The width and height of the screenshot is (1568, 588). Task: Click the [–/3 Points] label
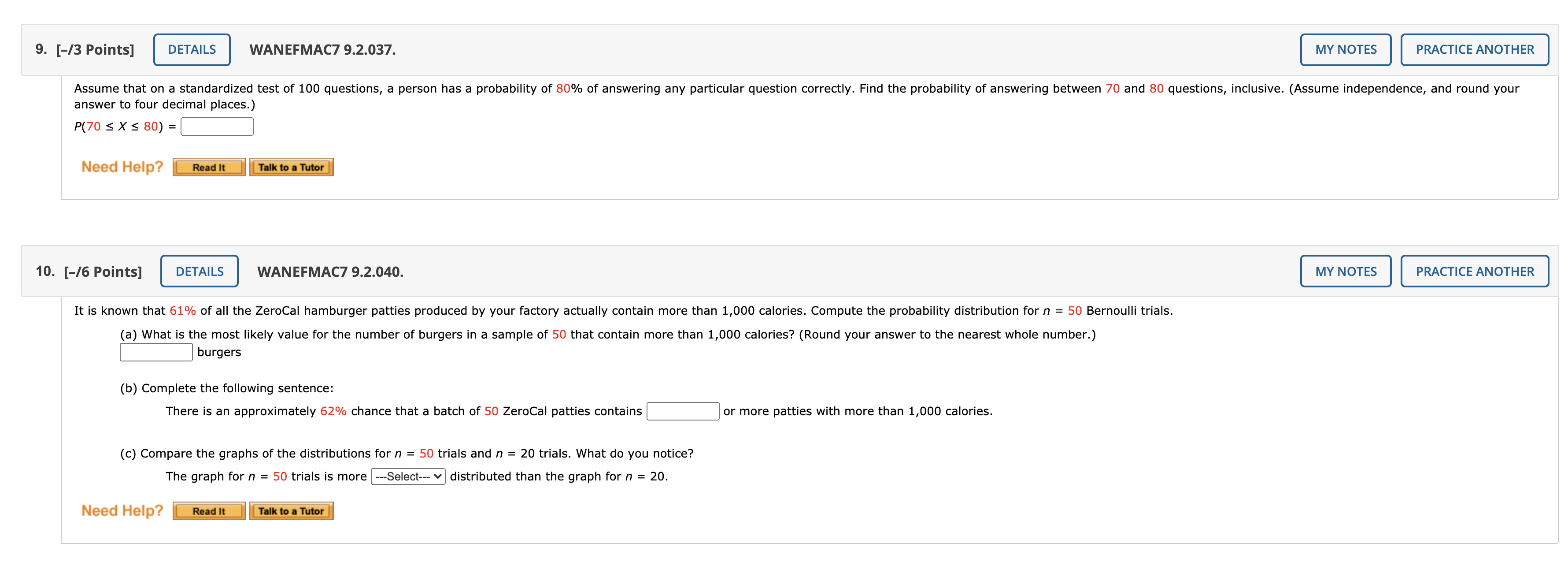click(x=95, y=50)
